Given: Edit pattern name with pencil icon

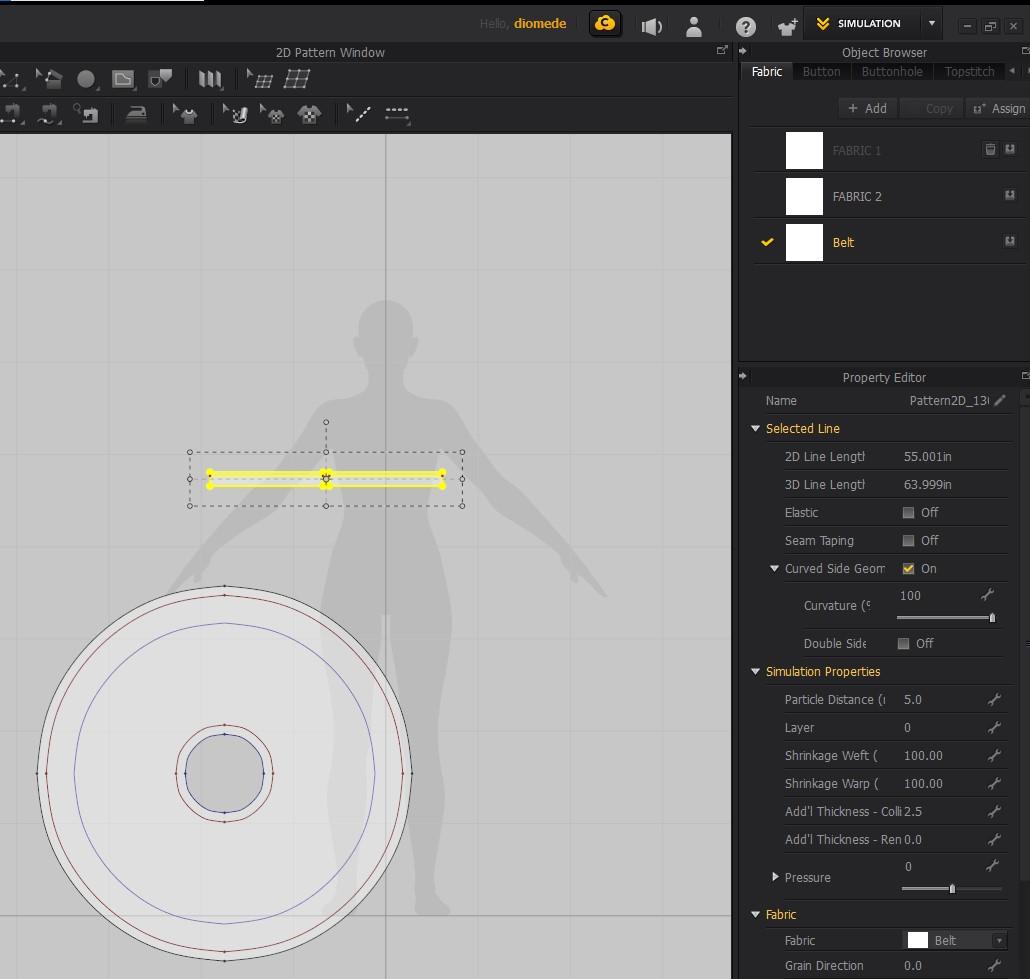Looking at the screenshot, I should [x=1000, y=401].
